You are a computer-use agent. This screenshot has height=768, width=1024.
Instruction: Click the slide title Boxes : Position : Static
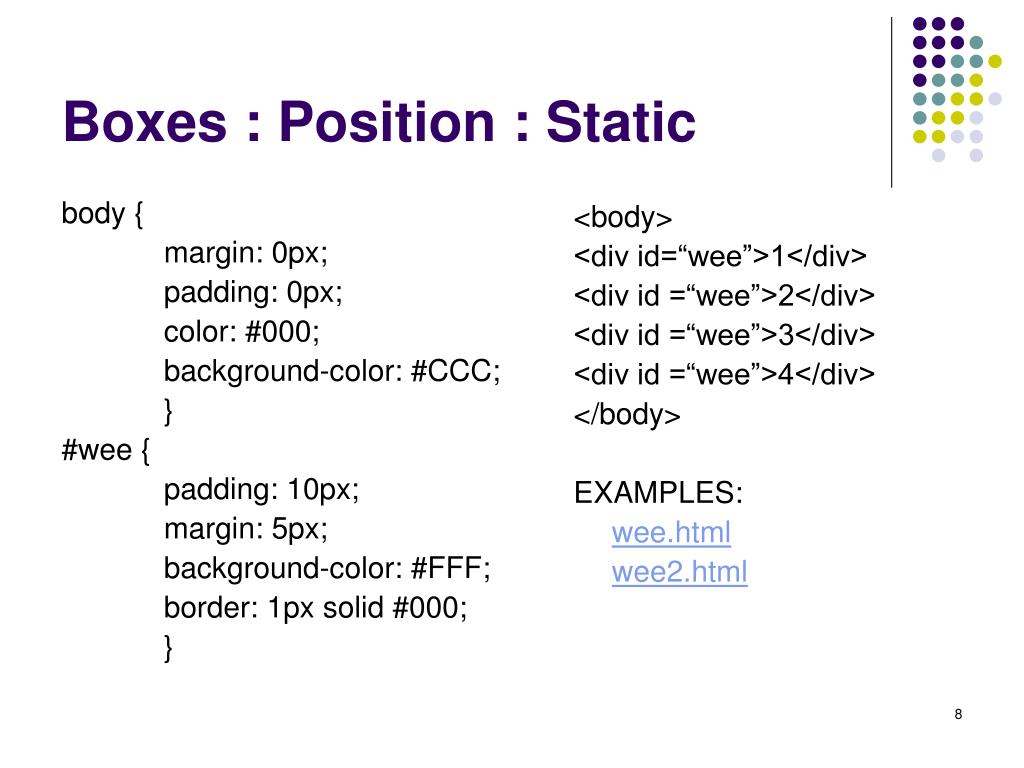(379, 121)
